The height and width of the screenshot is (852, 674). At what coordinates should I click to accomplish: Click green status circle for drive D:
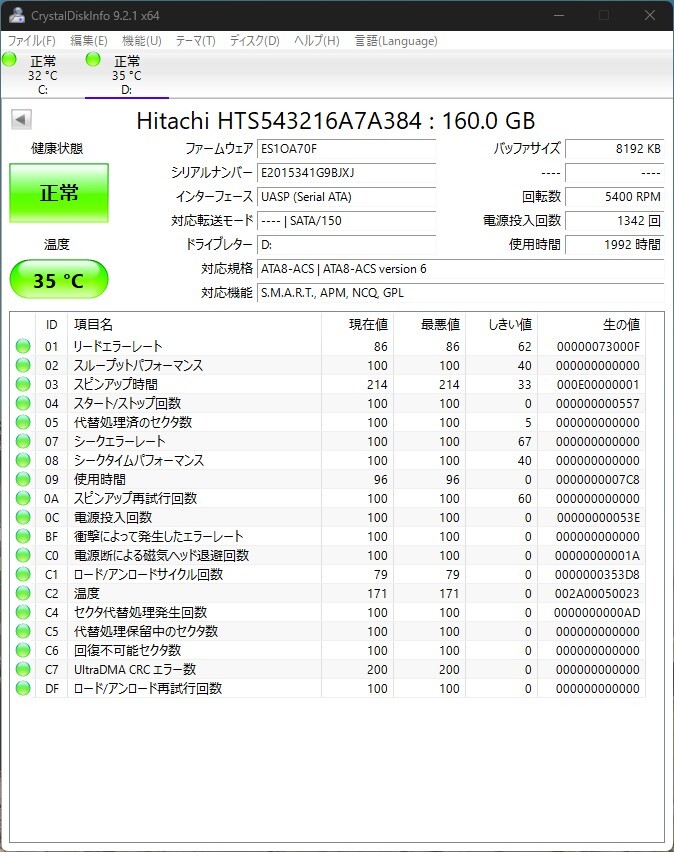point(93,59)
